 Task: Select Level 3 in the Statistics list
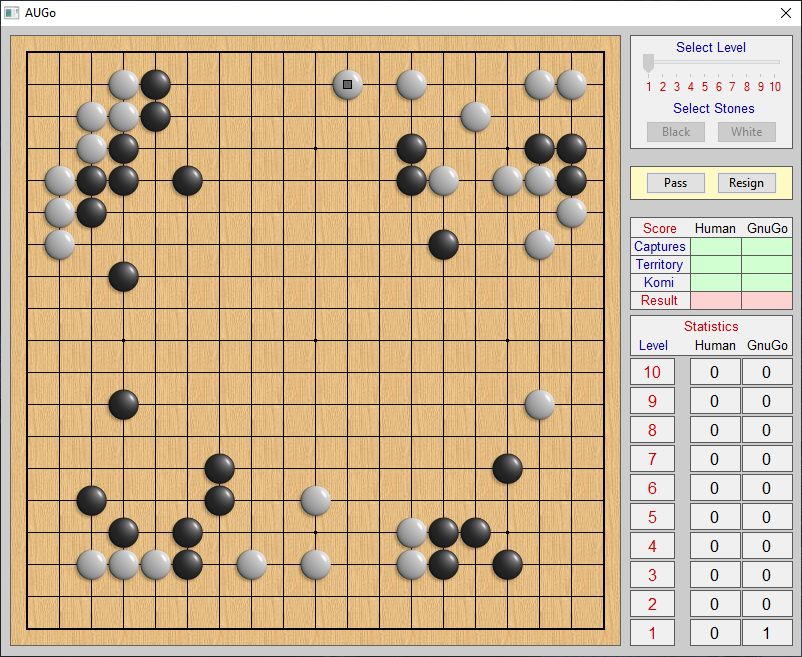coord(652,575)
